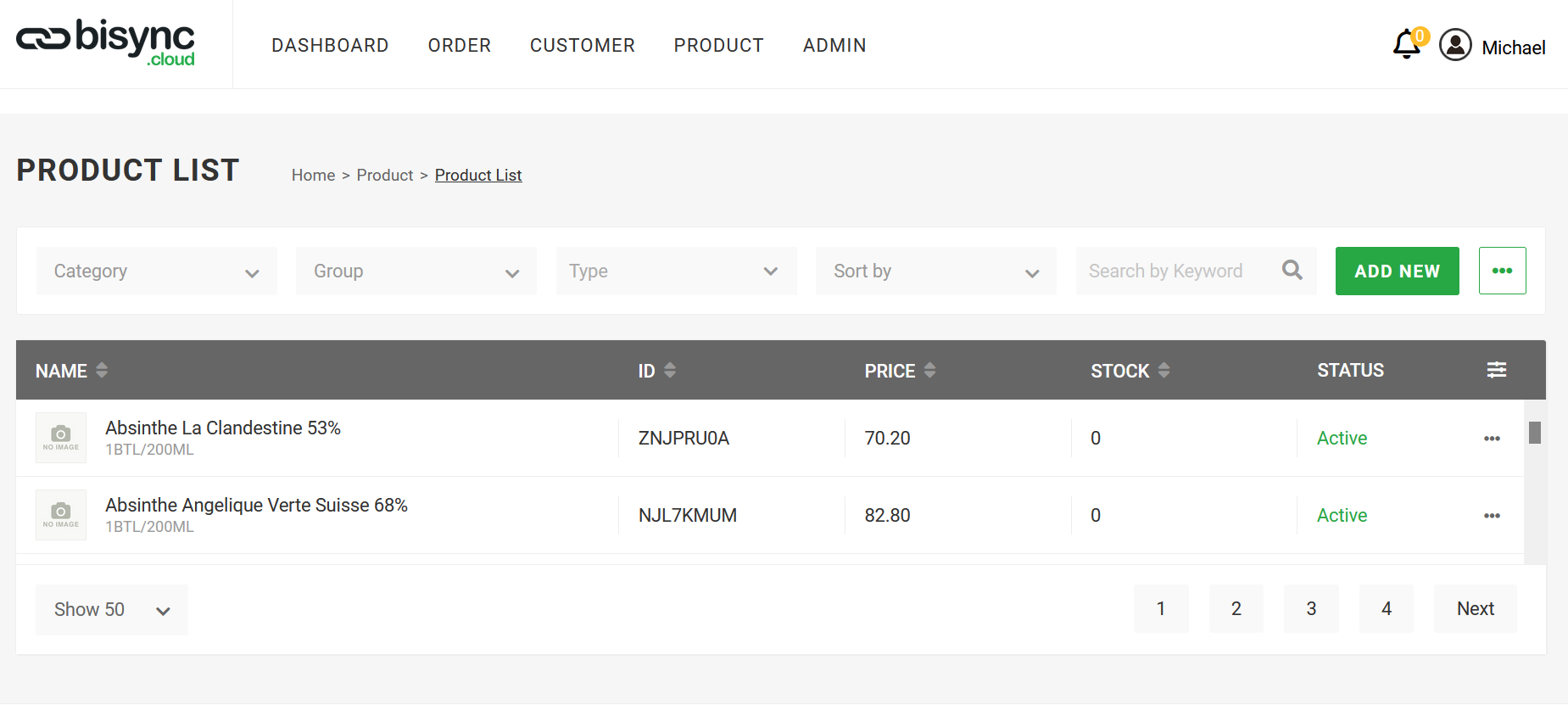Click the user profile avatar icon
The height and width of the screenshot is (705, 1568).
pos(1455,45)
